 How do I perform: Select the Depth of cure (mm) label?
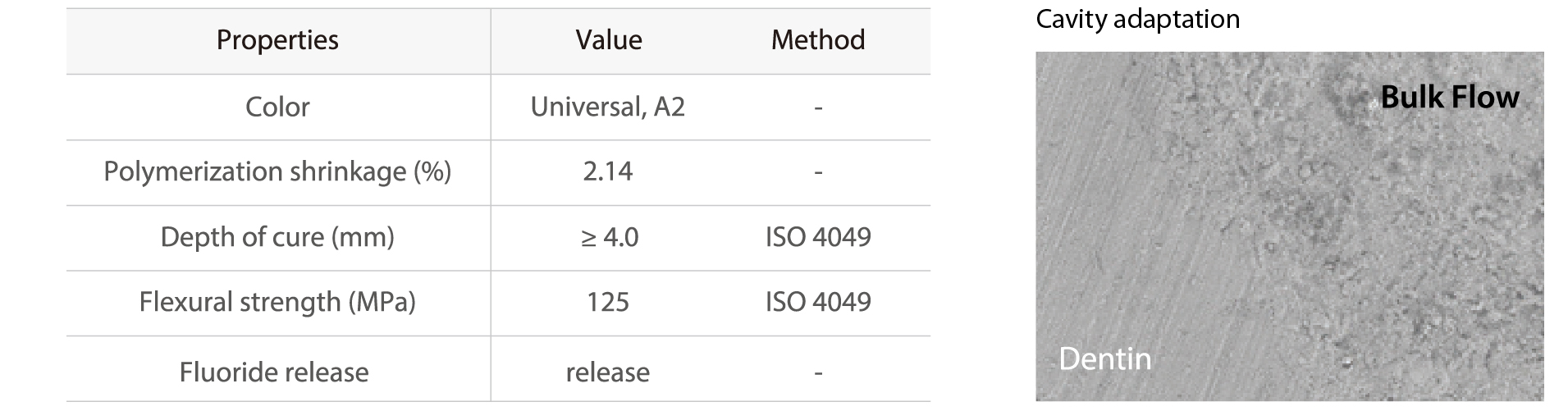pyautogui.click(x=277, y=237)
